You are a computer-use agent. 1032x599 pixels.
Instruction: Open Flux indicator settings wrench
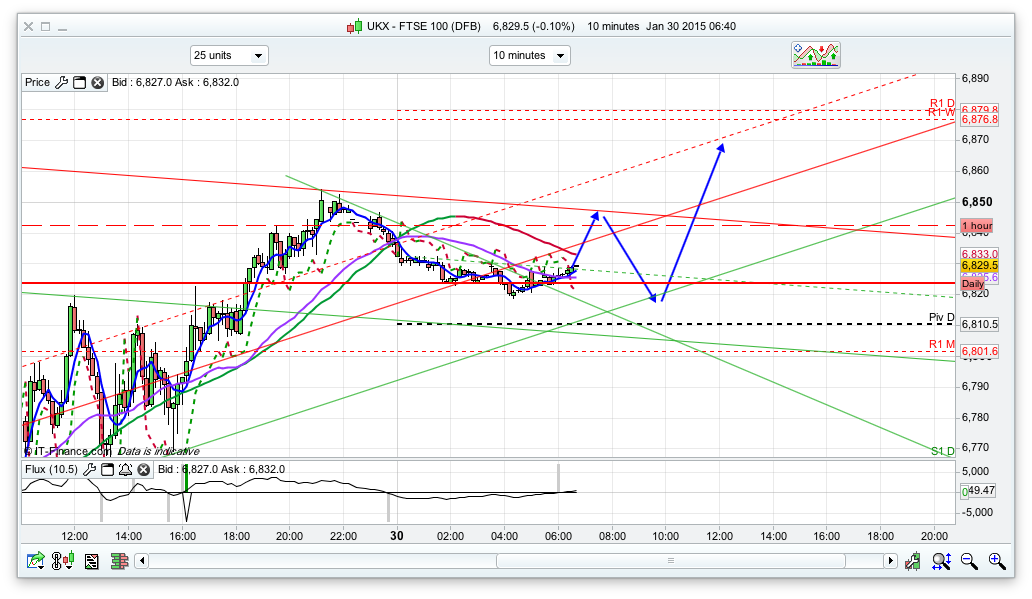[89, 469]
